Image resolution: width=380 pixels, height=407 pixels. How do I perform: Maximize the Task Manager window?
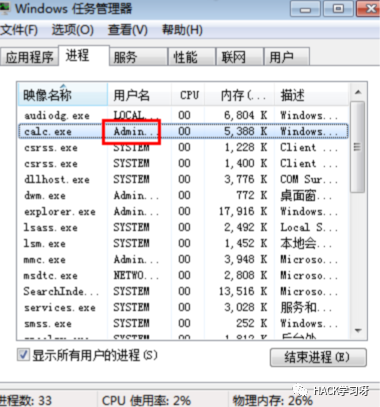coord(338,9)
